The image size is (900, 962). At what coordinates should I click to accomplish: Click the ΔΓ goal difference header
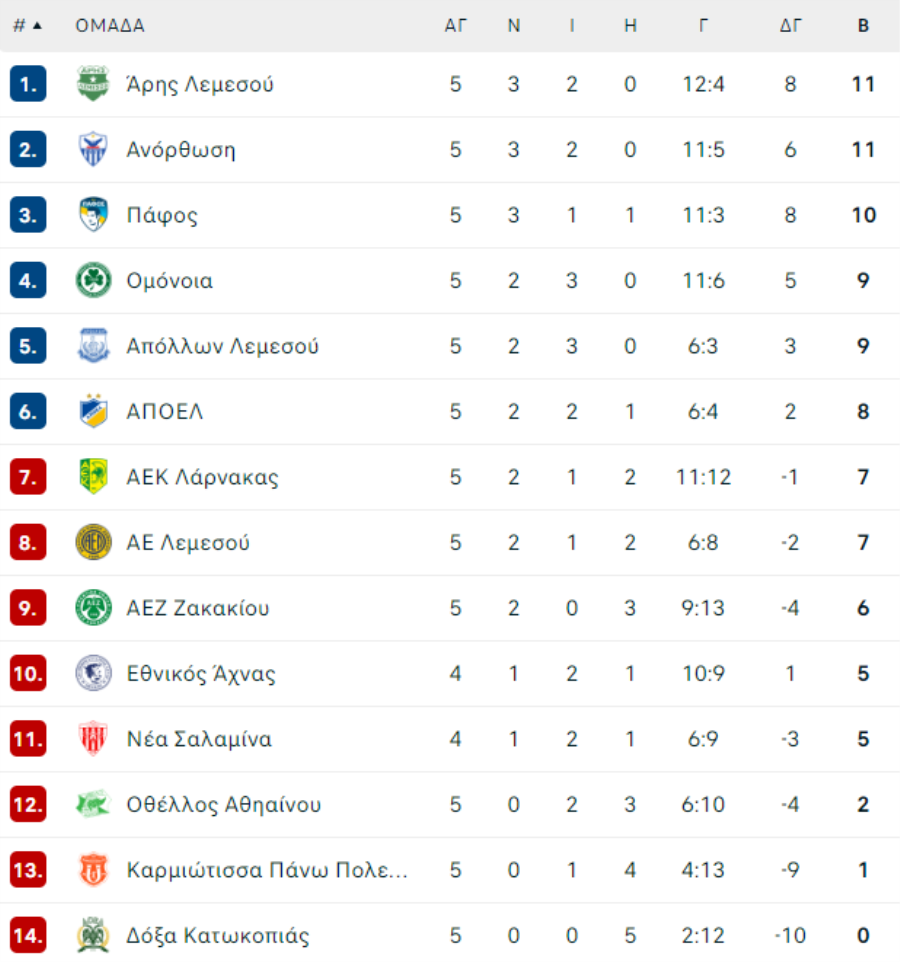(x=790, y=26)
